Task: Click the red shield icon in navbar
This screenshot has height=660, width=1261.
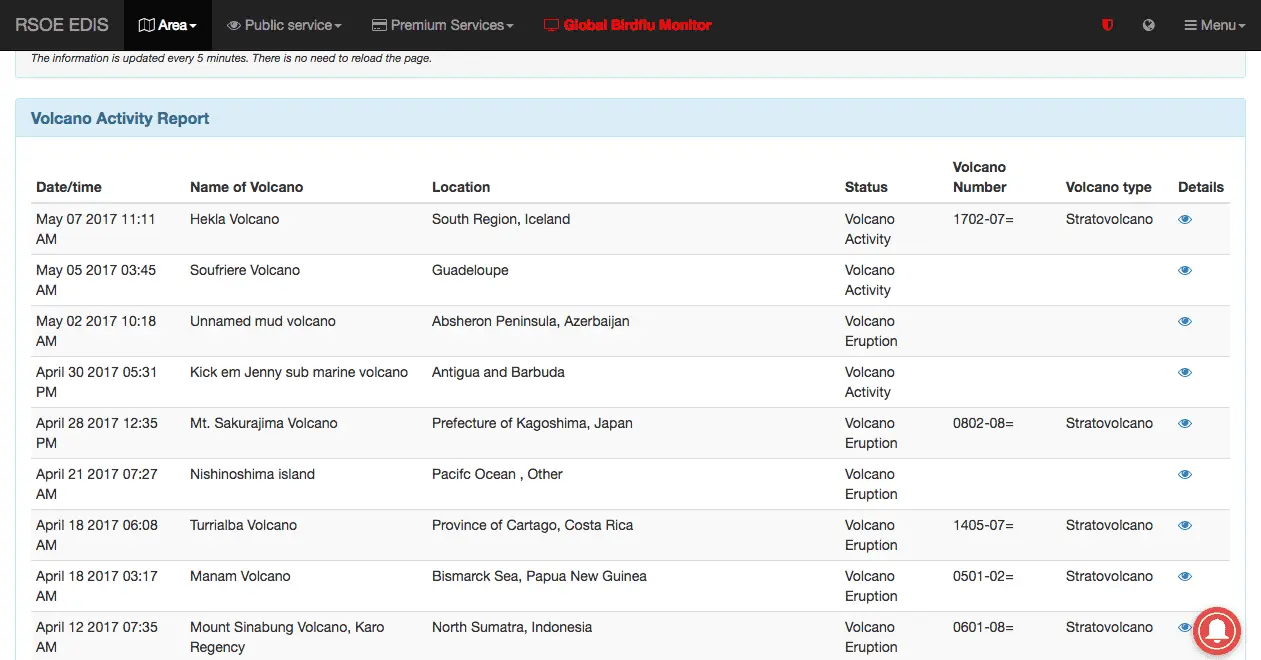Action: [x=1107, y=25]
